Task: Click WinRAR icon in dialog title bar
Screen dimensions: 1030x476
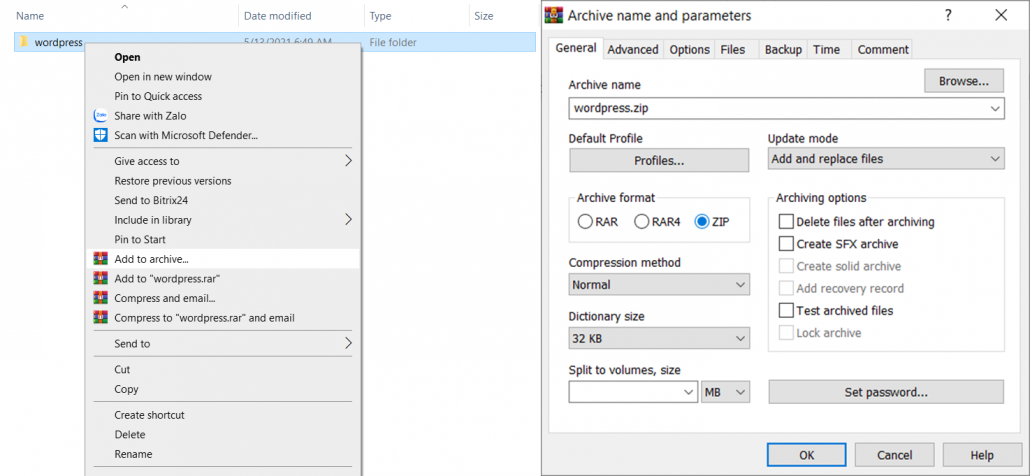Action: [555, 15]
